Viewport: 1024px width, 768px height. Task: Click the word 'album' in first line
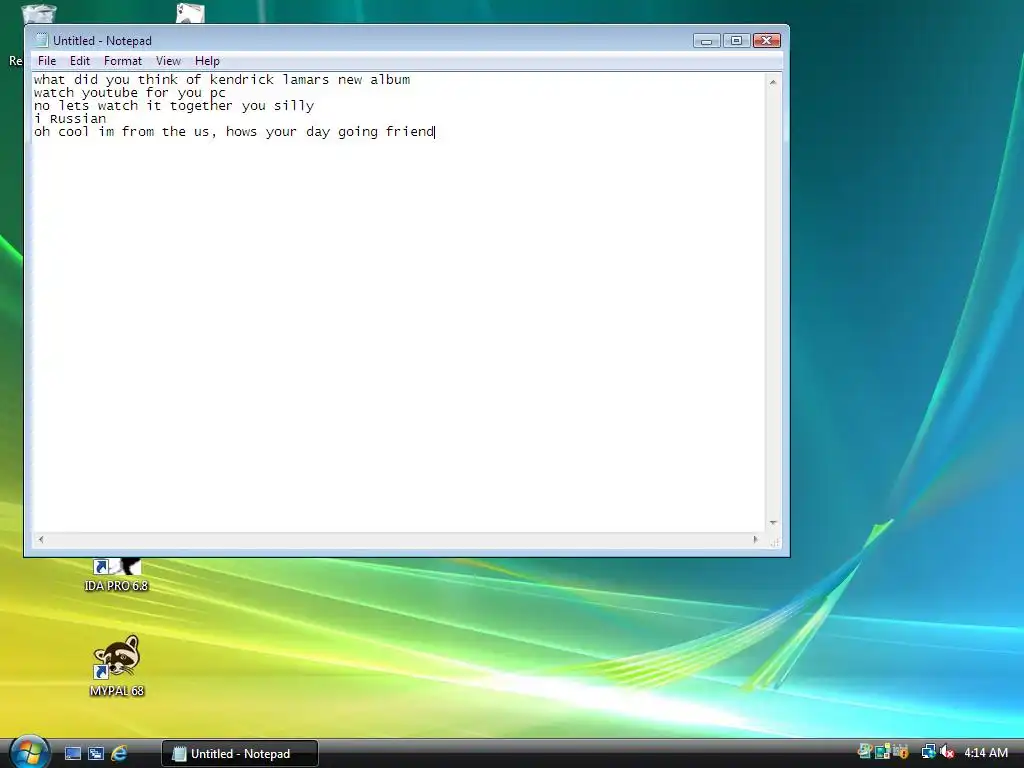coord(390,80)
